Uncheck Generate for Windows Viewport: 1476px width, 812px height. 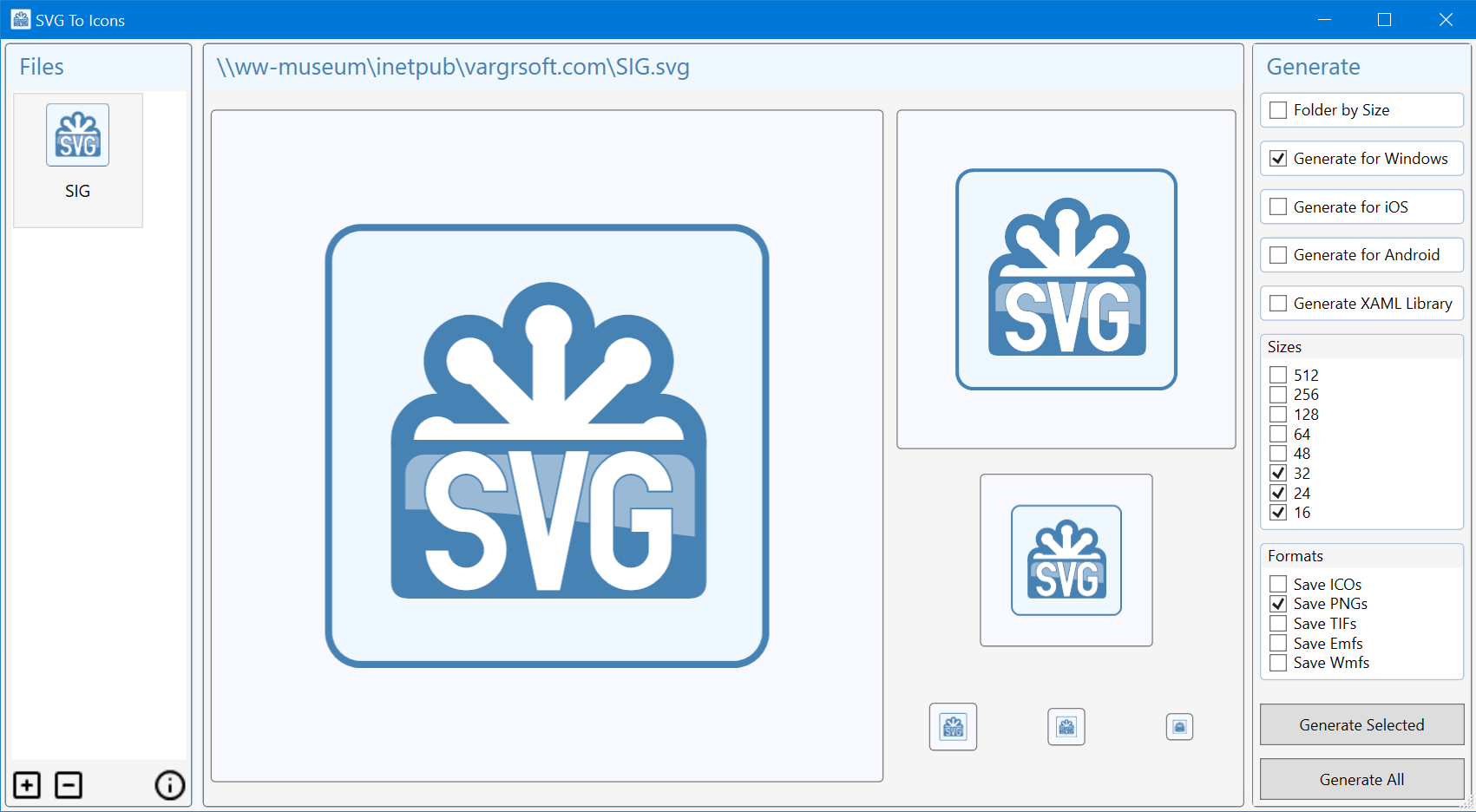pos(1278,159)
